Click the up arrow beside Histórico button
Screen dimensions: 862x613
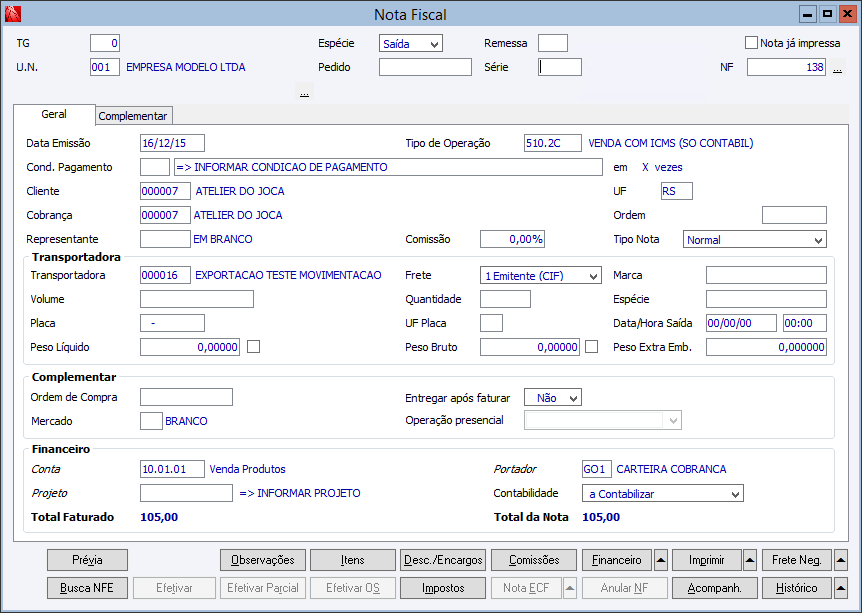tap(840, 588)
